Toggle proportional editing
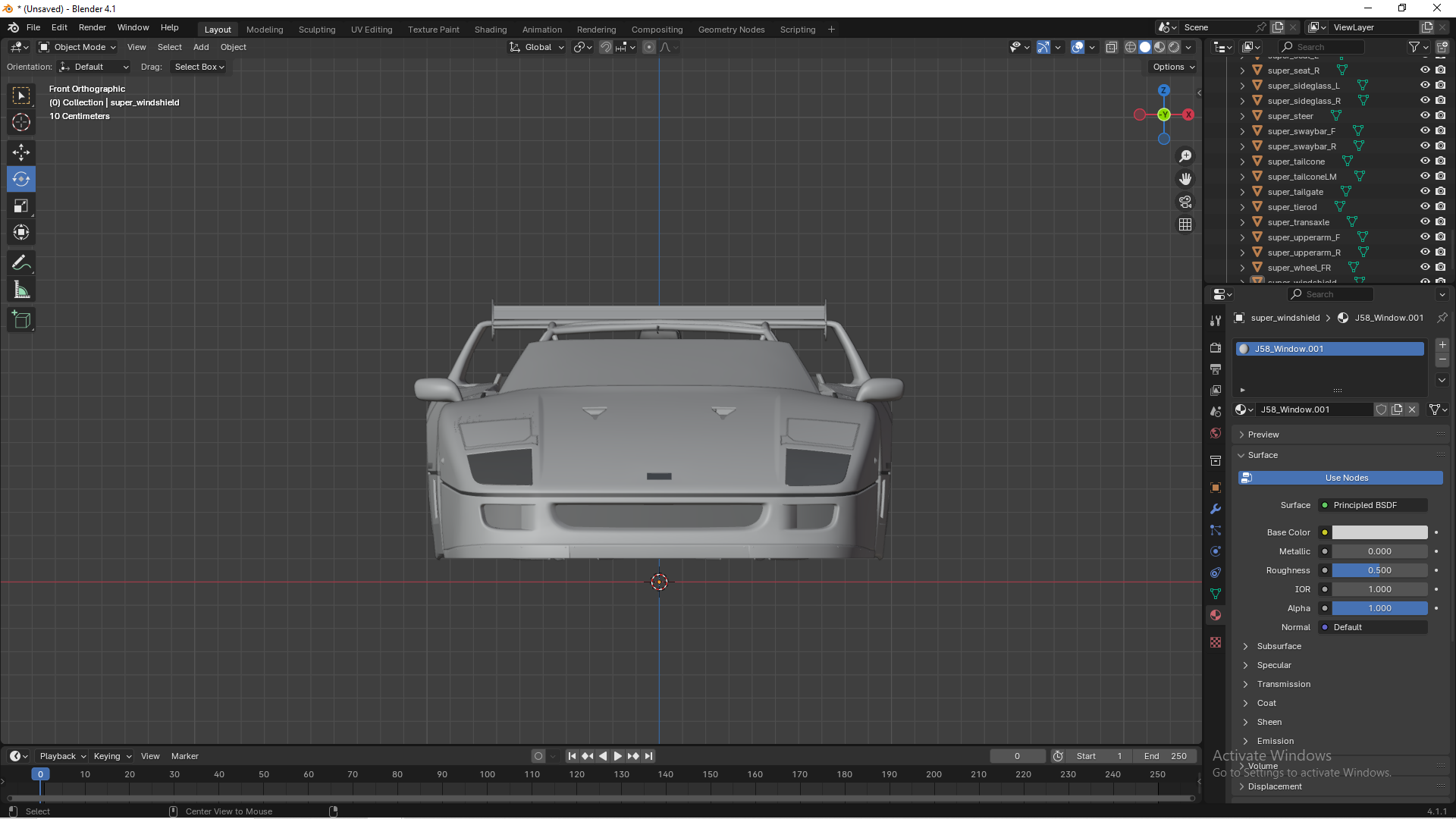The width and height of the screenshot is (1456, 819). [x=649, y=47]
